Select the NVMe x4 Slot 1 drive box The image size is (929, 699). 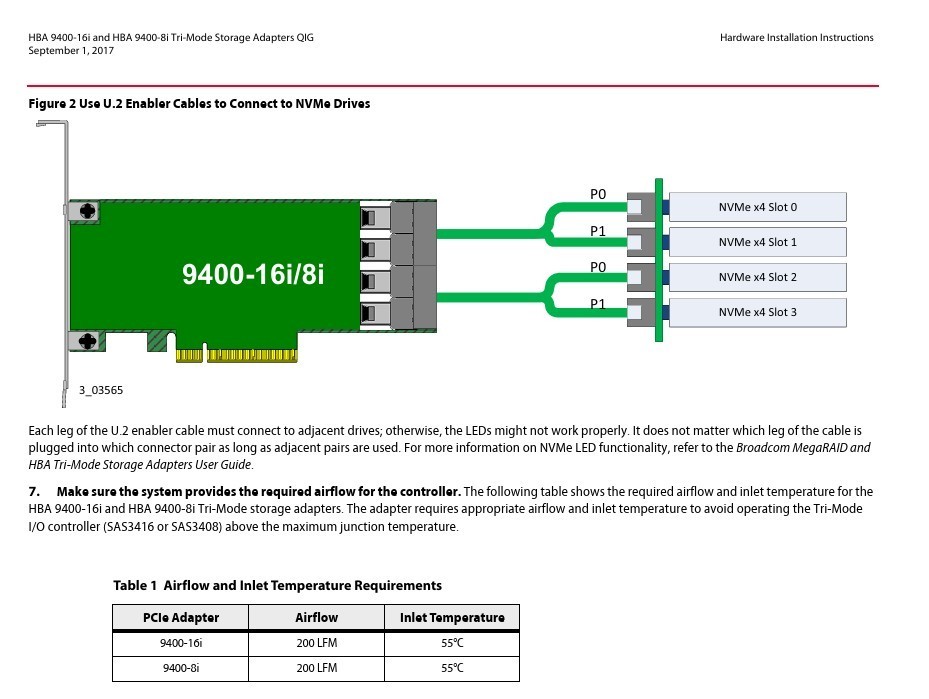(x=757, y=242)
